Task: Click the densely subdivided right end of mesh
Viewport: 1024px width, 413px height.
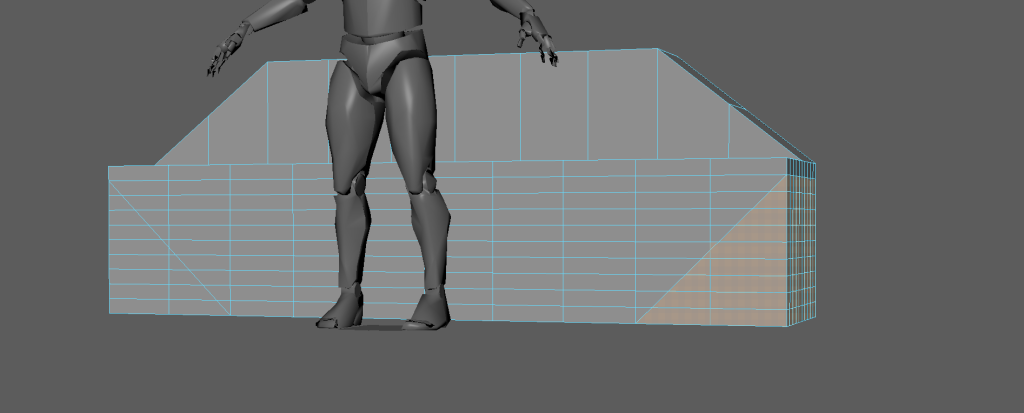Action: pyautogui.click(x=801, y=245)
